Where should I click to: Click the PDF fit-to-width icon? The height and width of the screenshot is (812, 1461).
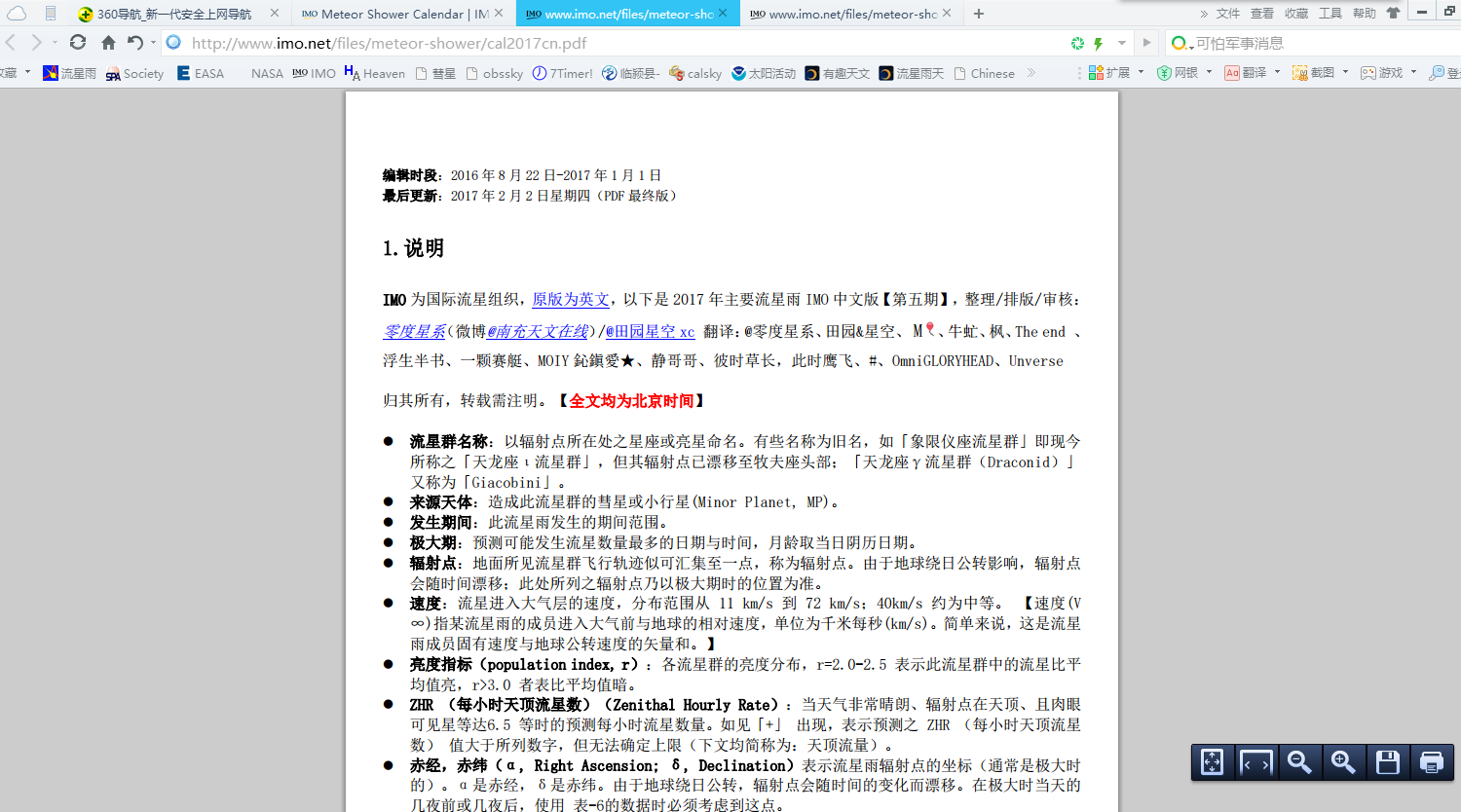[x=1255, y=762]
